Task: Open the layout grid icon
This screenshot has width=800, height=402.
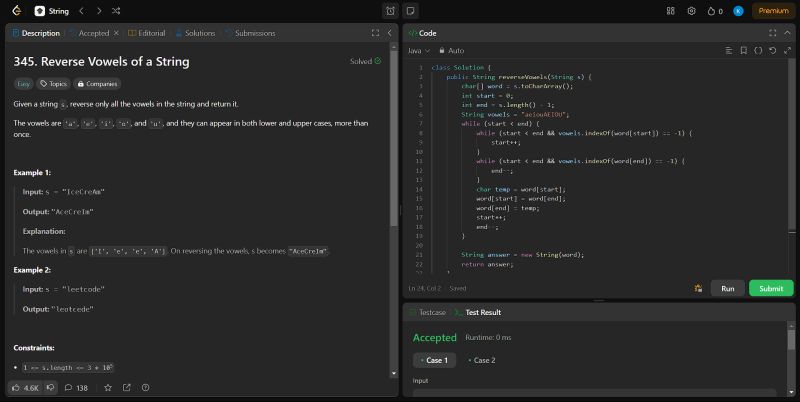Action: tap(671, 11)
